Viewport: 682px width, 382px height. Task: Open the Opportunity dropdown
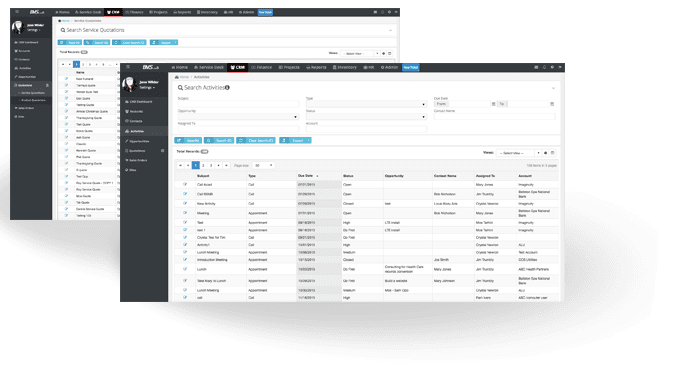238,117
